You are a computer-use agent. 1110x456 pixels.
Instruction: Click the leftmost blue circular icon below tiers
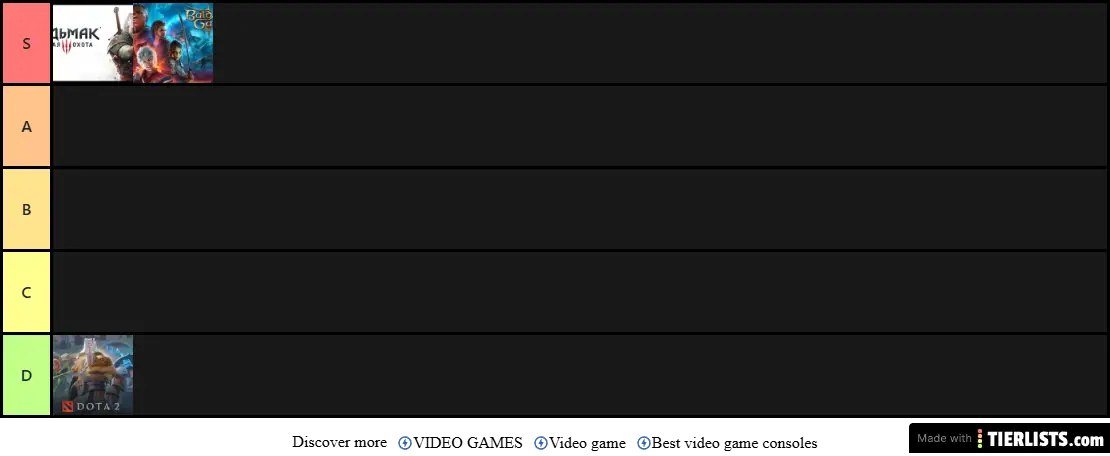pyautogui.click(x=404, y=442)
